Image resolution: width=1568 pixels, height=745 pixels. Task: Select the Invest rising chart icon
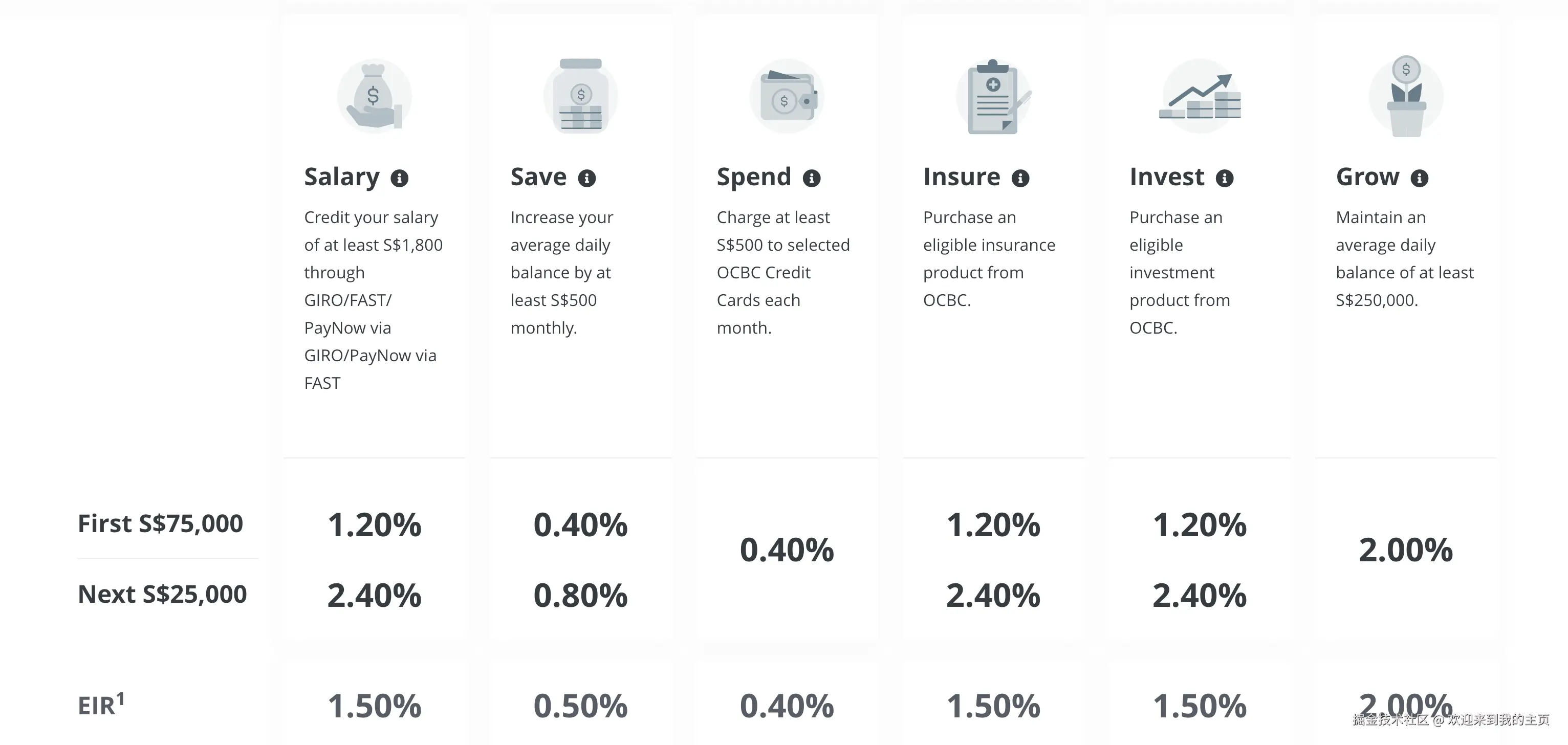(1200, 96)
